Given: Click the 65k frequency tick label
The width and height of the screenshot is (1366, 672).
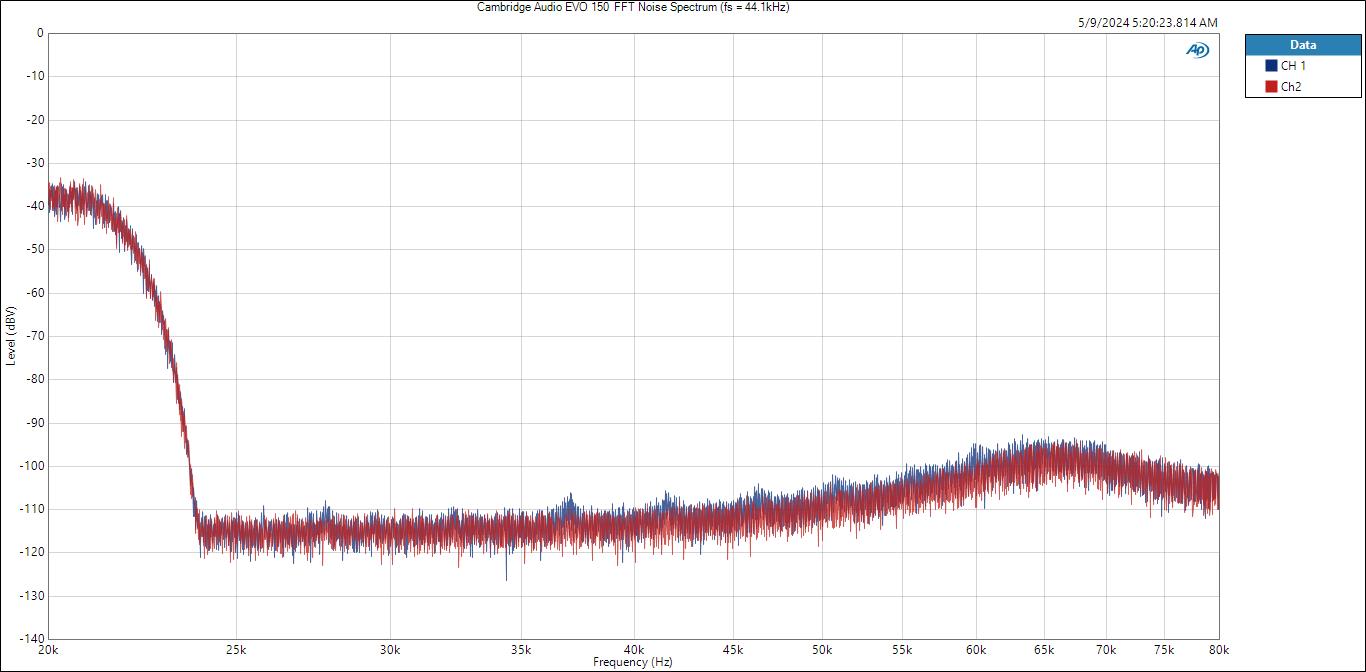Looking at the screenshot, I should click(x=1044, y=649).
